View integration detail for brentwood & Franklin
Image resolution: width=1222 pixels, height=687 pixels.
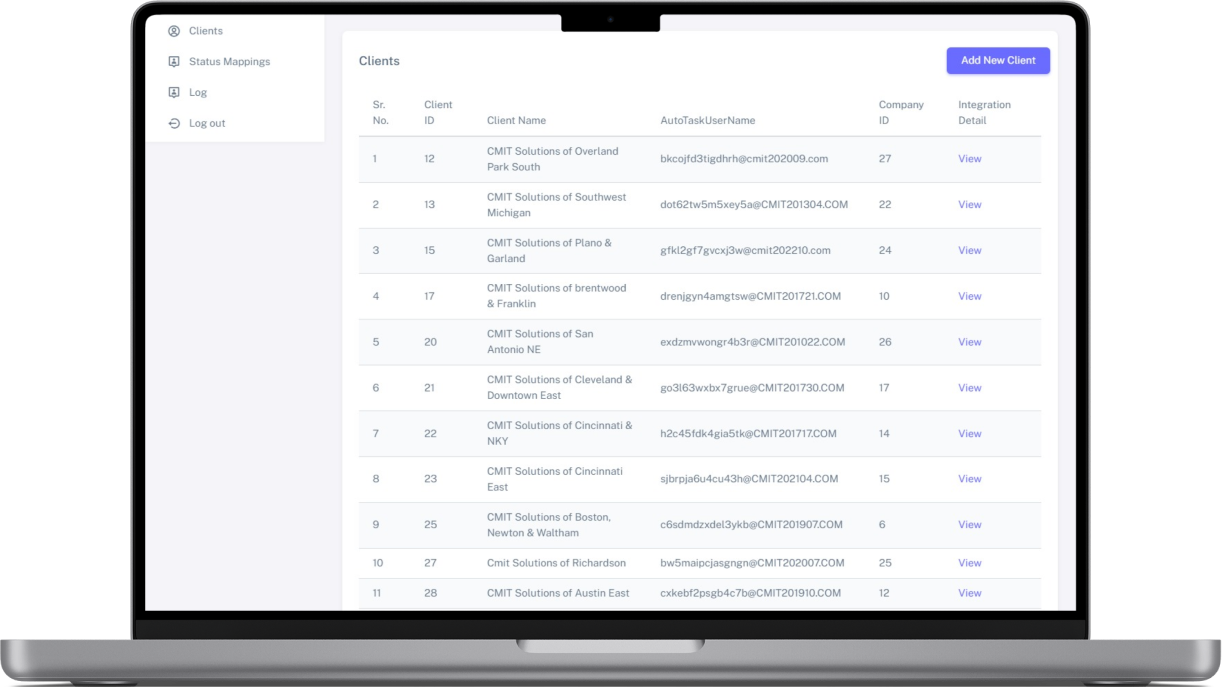970,296
